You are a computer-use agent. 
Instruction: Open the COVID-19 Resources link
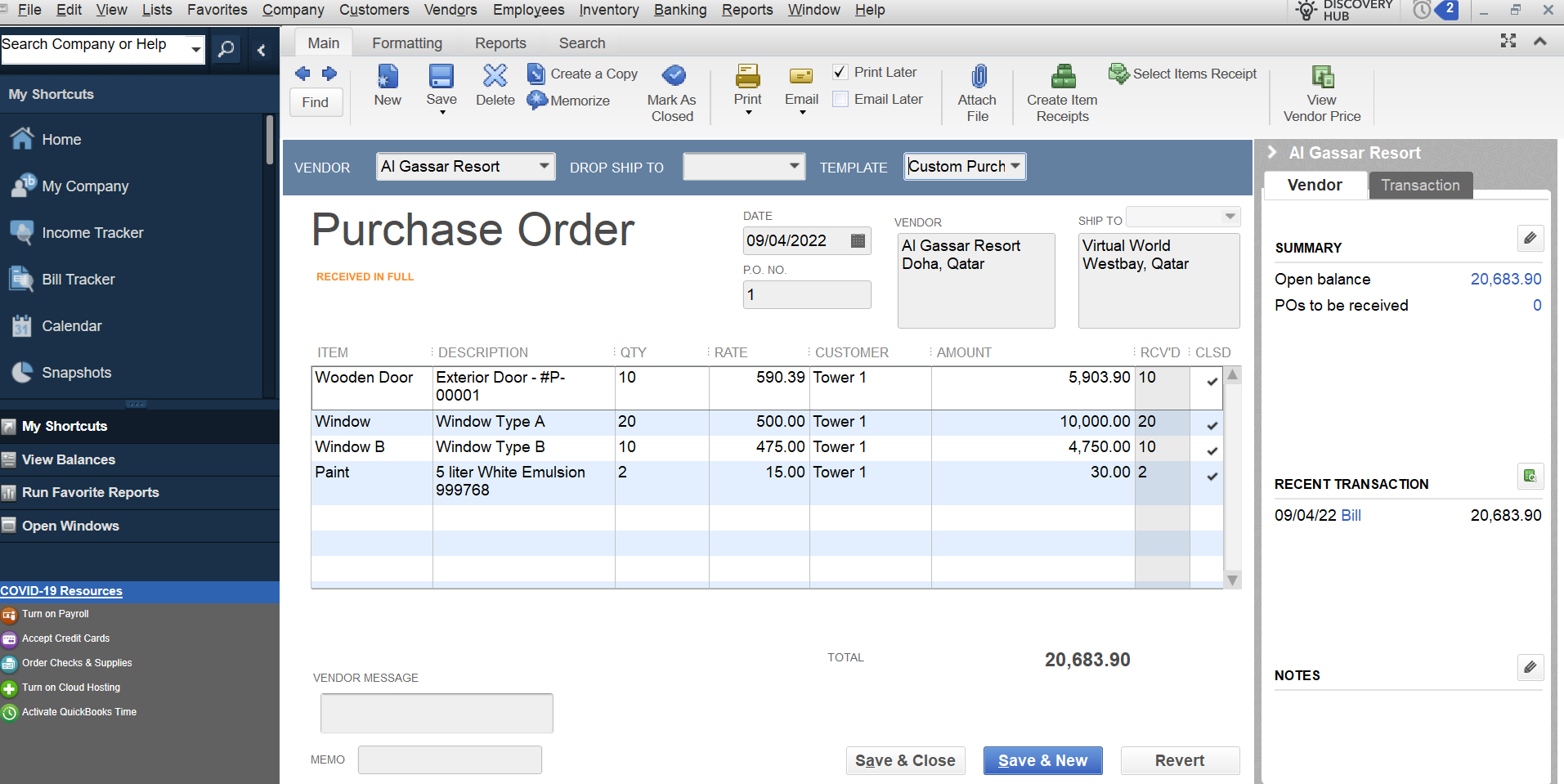[x=61, y=591]
